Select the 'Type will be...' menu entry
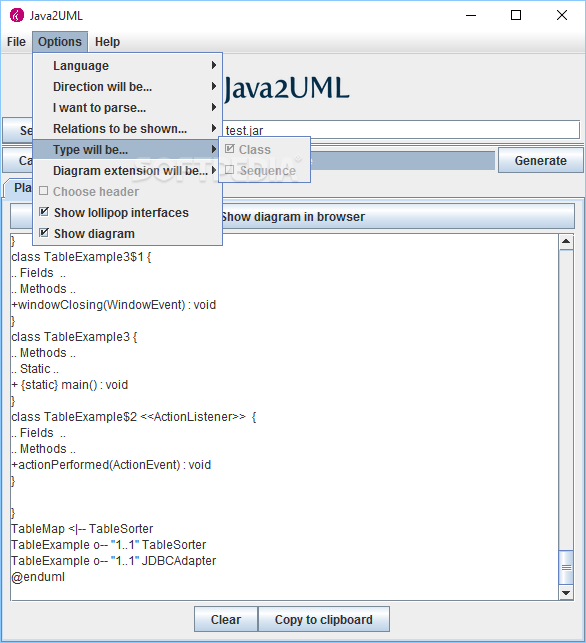Image resolution: width=586 pixels, height=643 pixels. click(x=128, y=150)
